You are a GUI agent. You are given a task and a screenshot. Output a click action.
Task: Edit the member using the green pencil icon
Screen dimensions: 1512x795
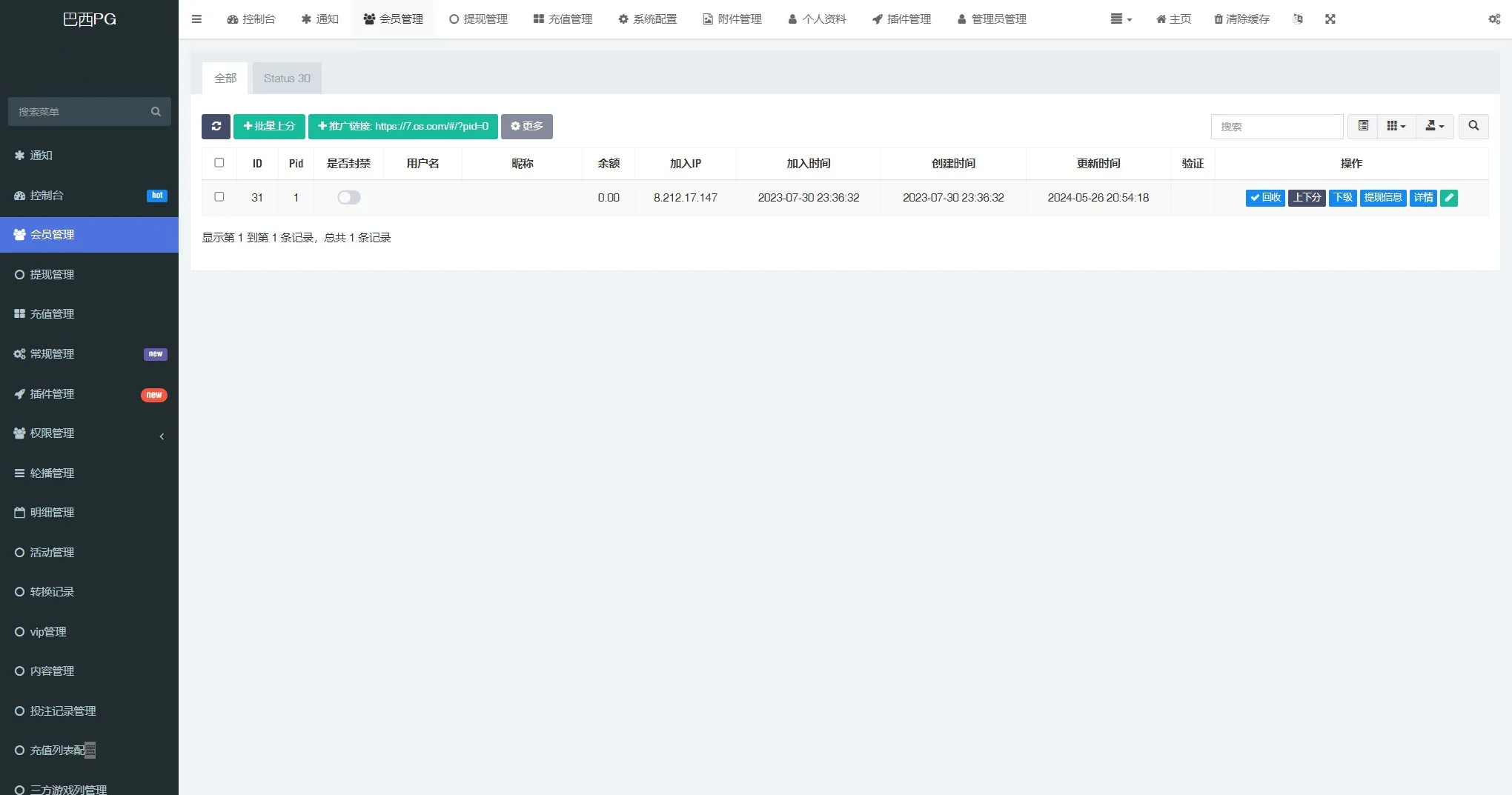[x=1448, y=198]
